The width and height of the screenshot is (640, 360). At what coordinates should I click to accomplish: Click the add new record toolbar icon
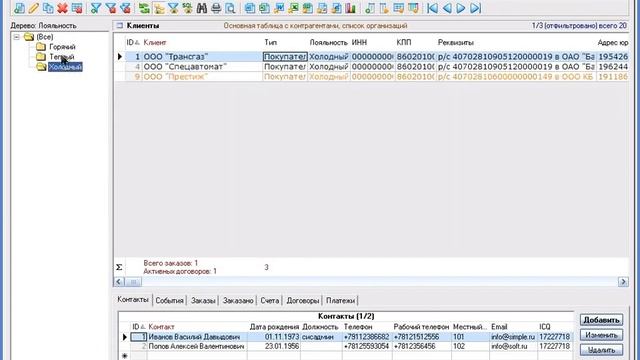coord(19,7)
